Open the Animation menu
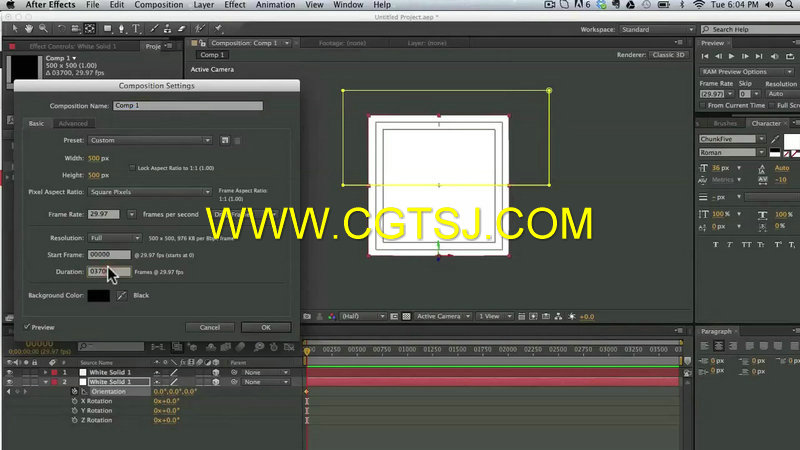 pyautogui.click(x=276, y=5)
